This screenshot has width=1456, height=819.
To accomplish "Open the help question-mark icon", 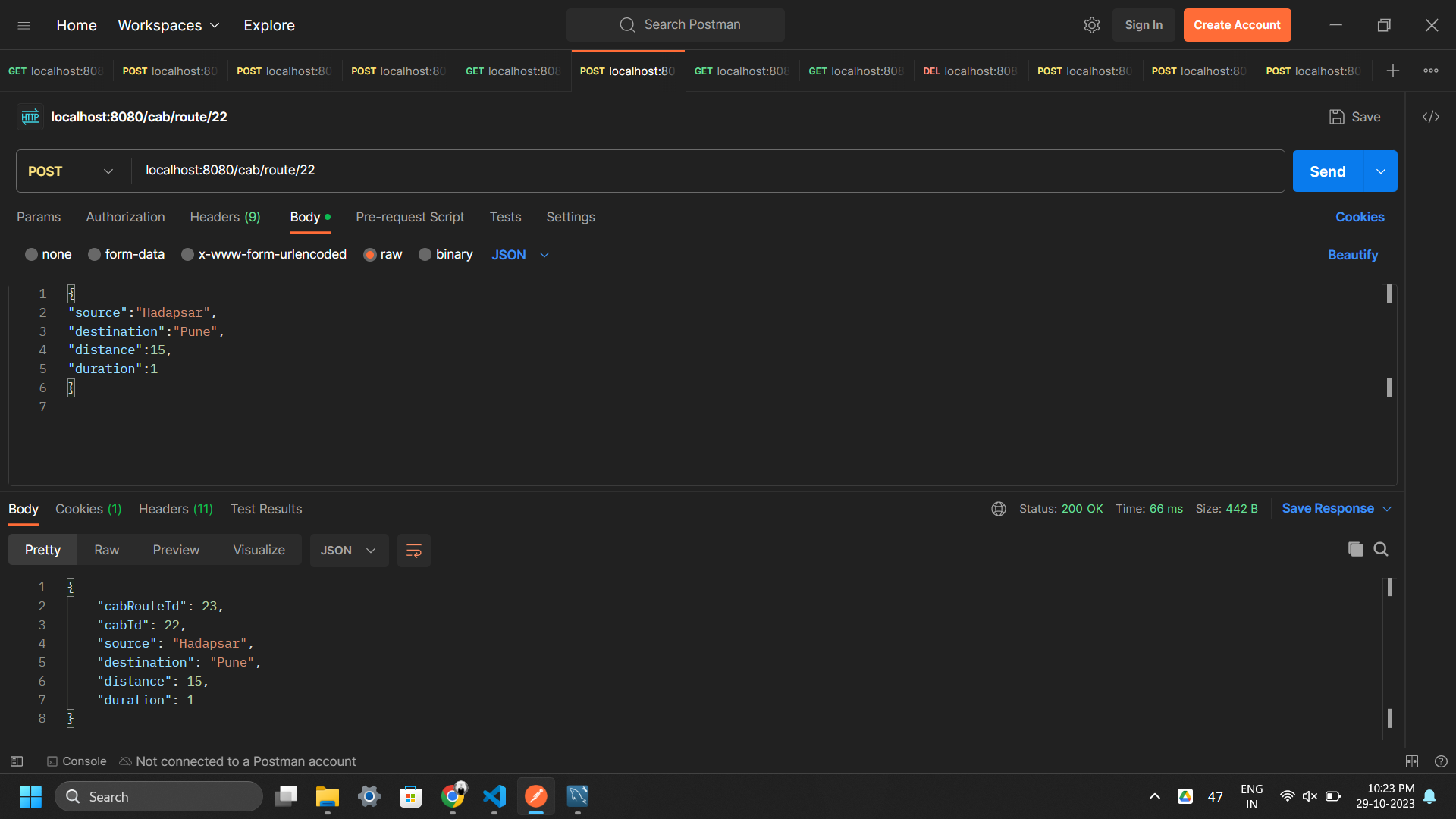I will 1442,761.
